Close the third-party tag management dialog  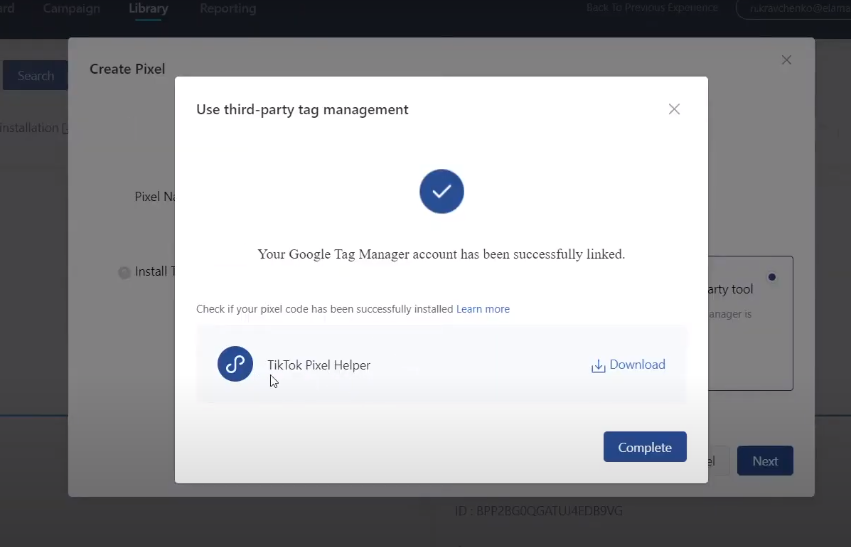(674, 109)
